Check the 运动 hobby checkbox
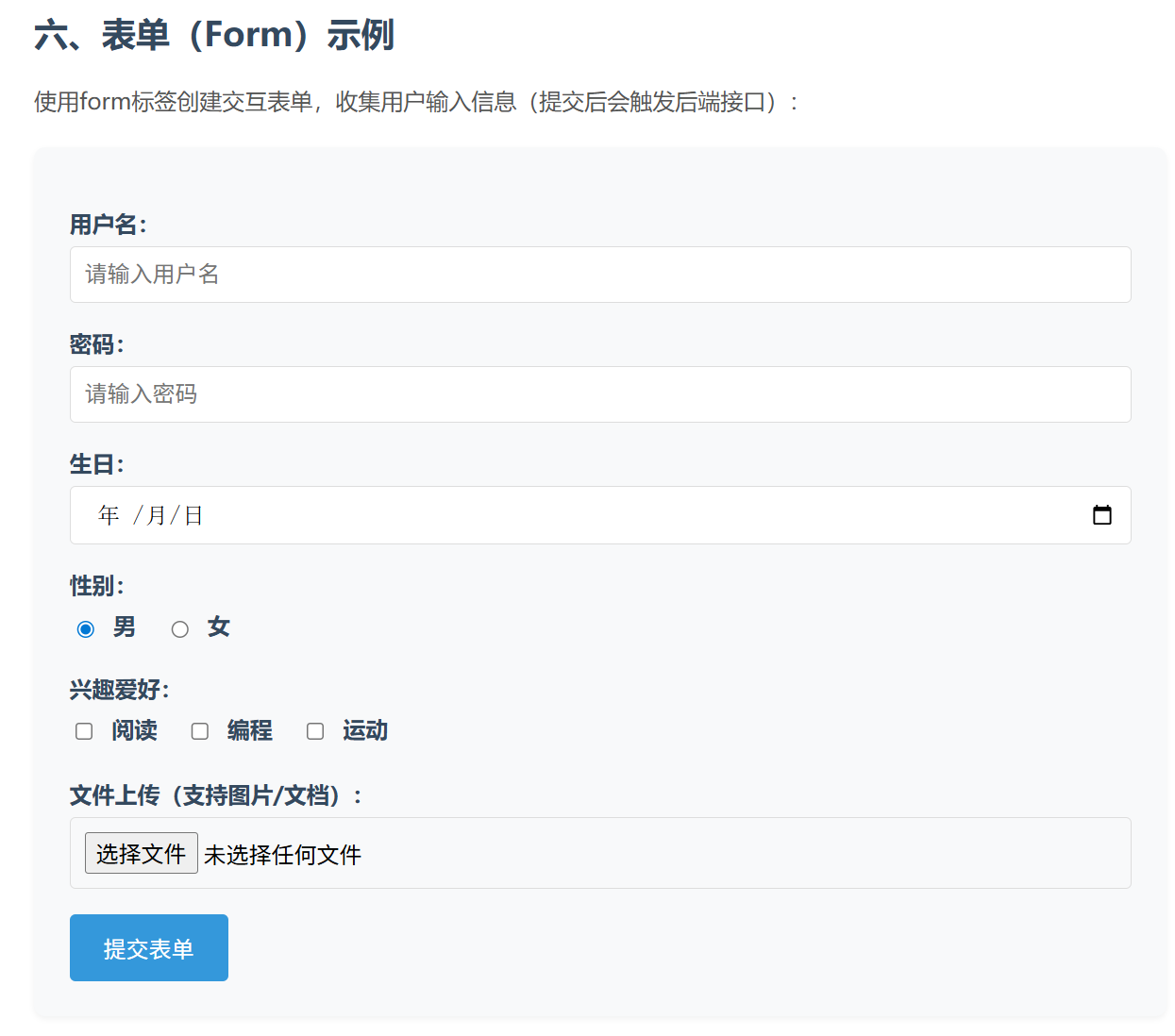Viewport: 1175px width, 1036px height. pos(315,731)
